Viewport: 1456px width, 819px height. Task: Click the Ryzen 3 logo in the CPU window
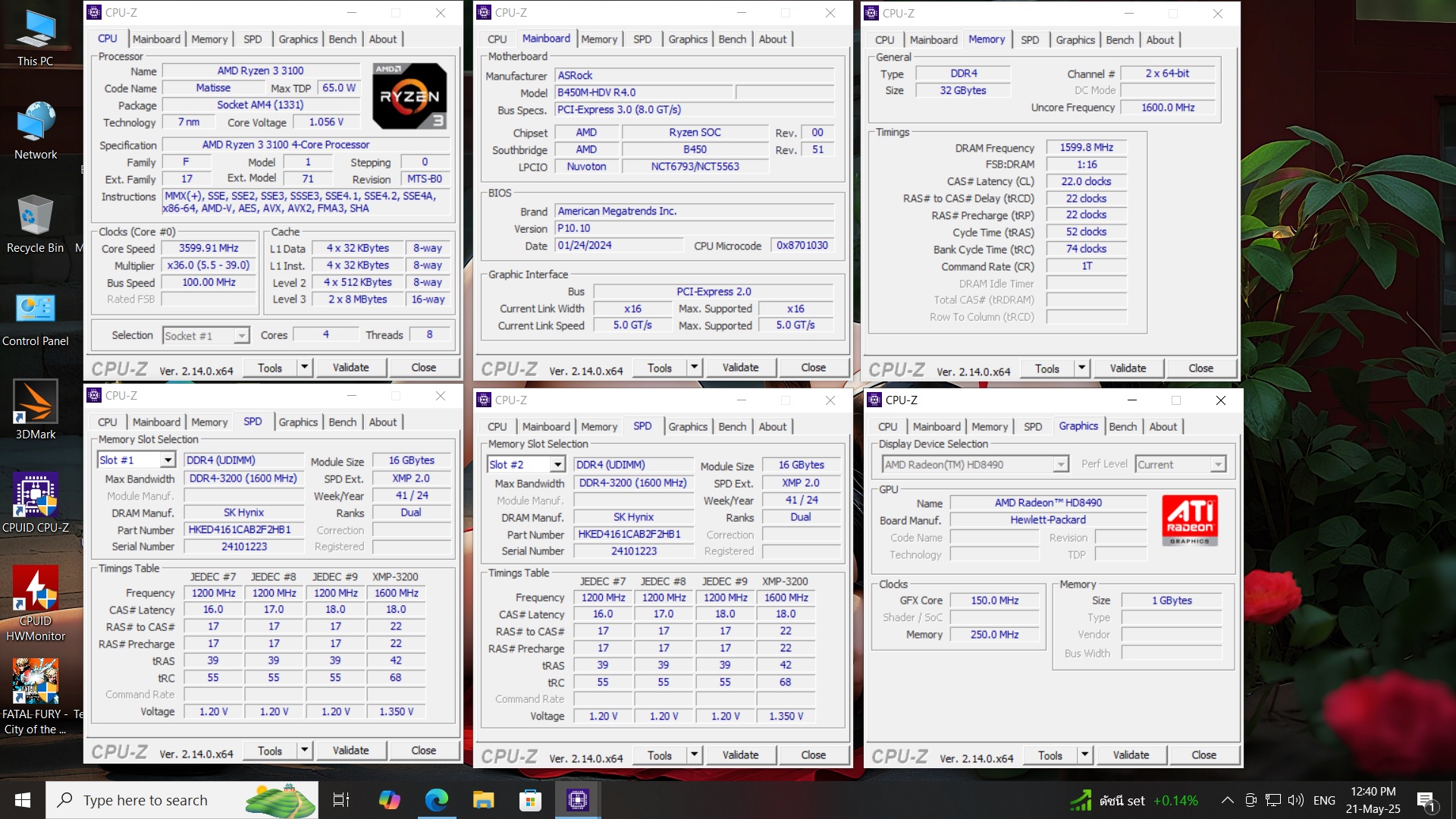point(409,96)
